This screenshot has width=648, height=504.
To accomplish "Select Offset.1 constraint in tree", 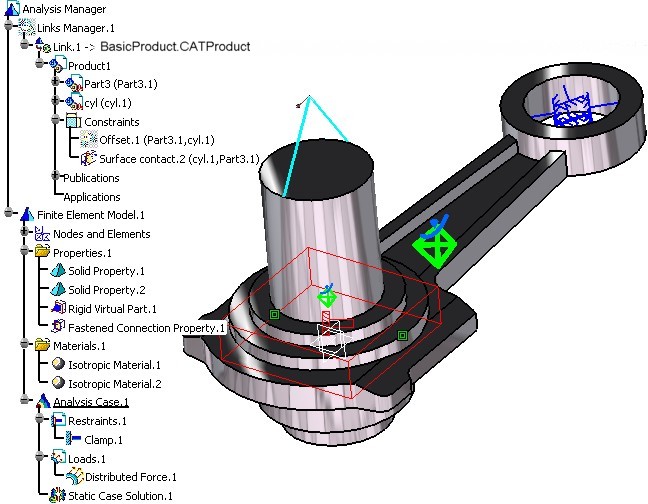I will click(x=157, y=140).
